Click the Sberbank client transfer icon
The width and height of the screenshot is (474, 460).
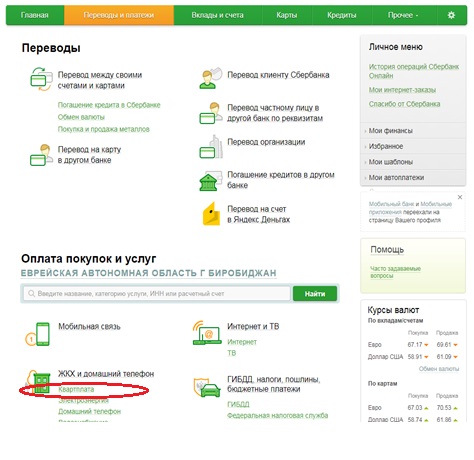pos(211,78)
